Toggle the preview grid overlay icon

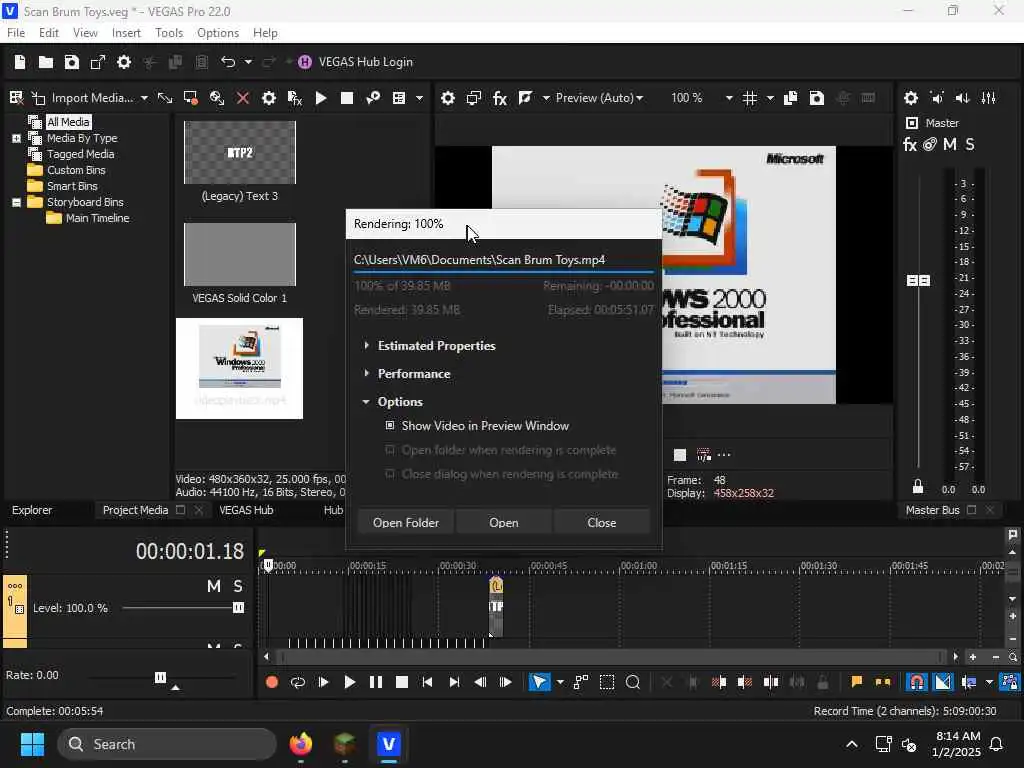tap(750, 98)
